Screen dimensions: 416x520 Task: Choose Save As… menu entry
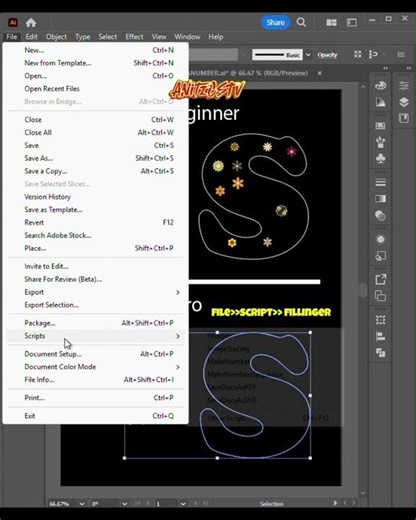point(95,158)
